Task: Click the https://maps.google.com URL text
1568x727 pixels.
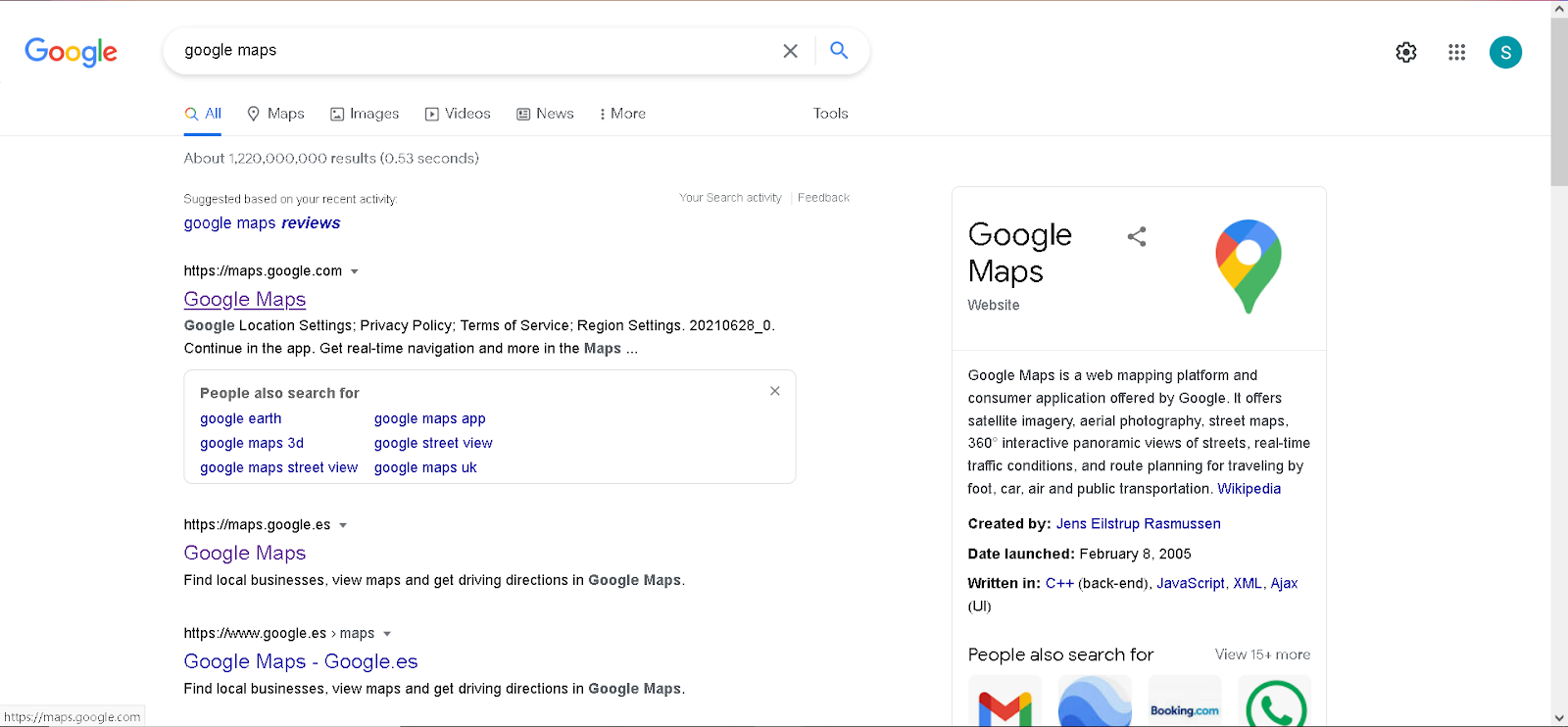Action: 263,271
